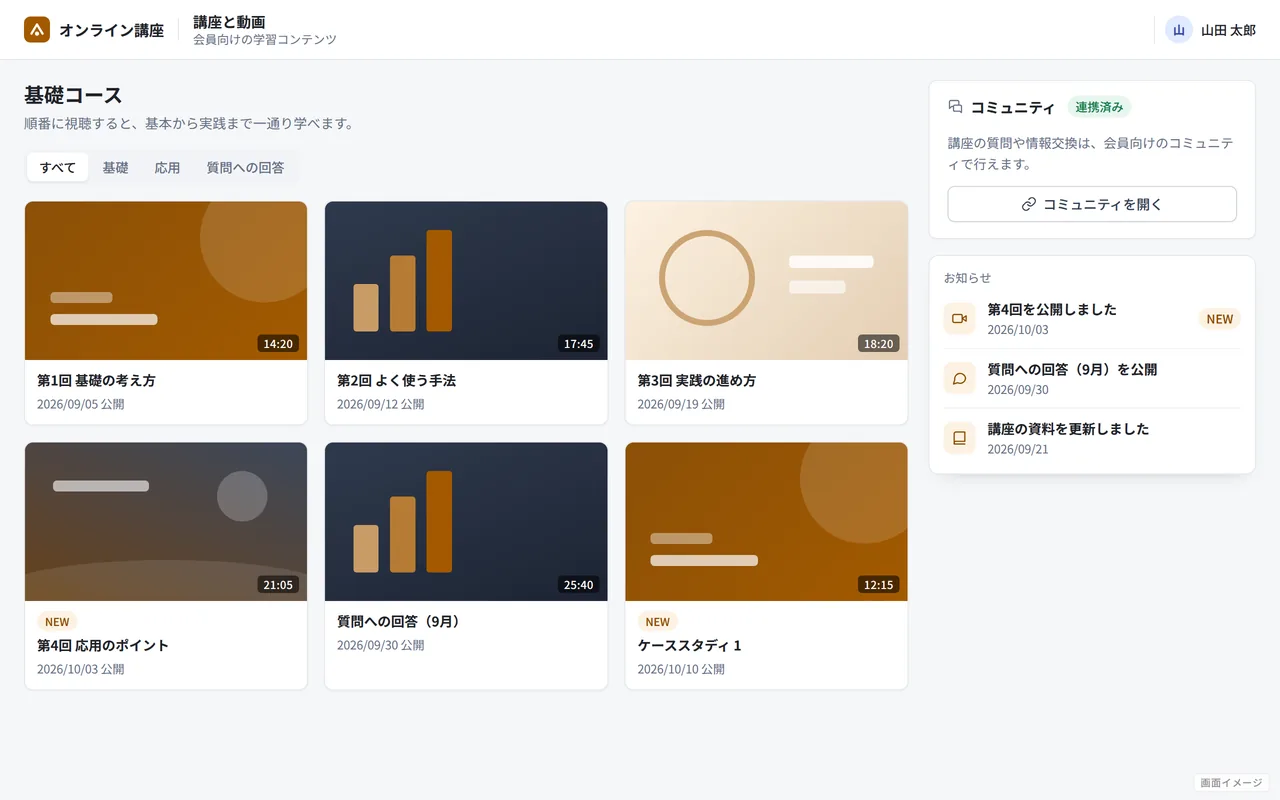The height and width of the screenshot is (800, 1280).
Task: Select the 質問への回答 filter tab
Action: 245,168
